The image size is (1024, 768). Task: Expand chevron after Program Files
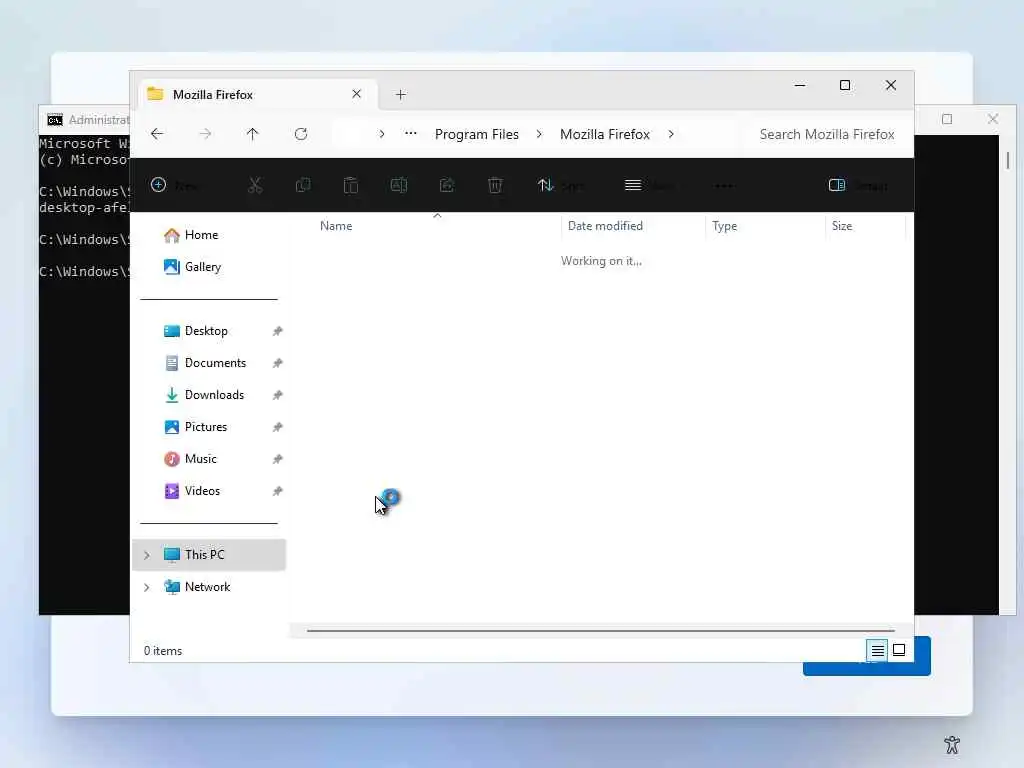[539, 134]
